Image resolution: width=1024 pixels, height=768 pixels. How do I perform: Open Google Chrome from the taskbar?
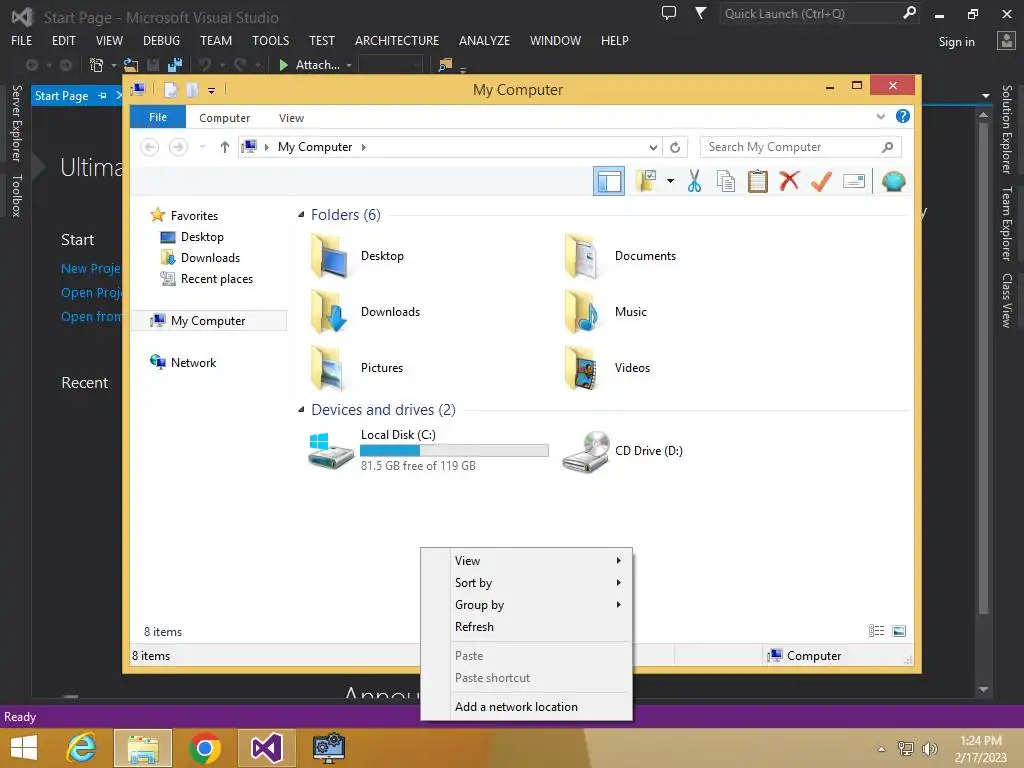pyautogui.click(x=204, y=748)
